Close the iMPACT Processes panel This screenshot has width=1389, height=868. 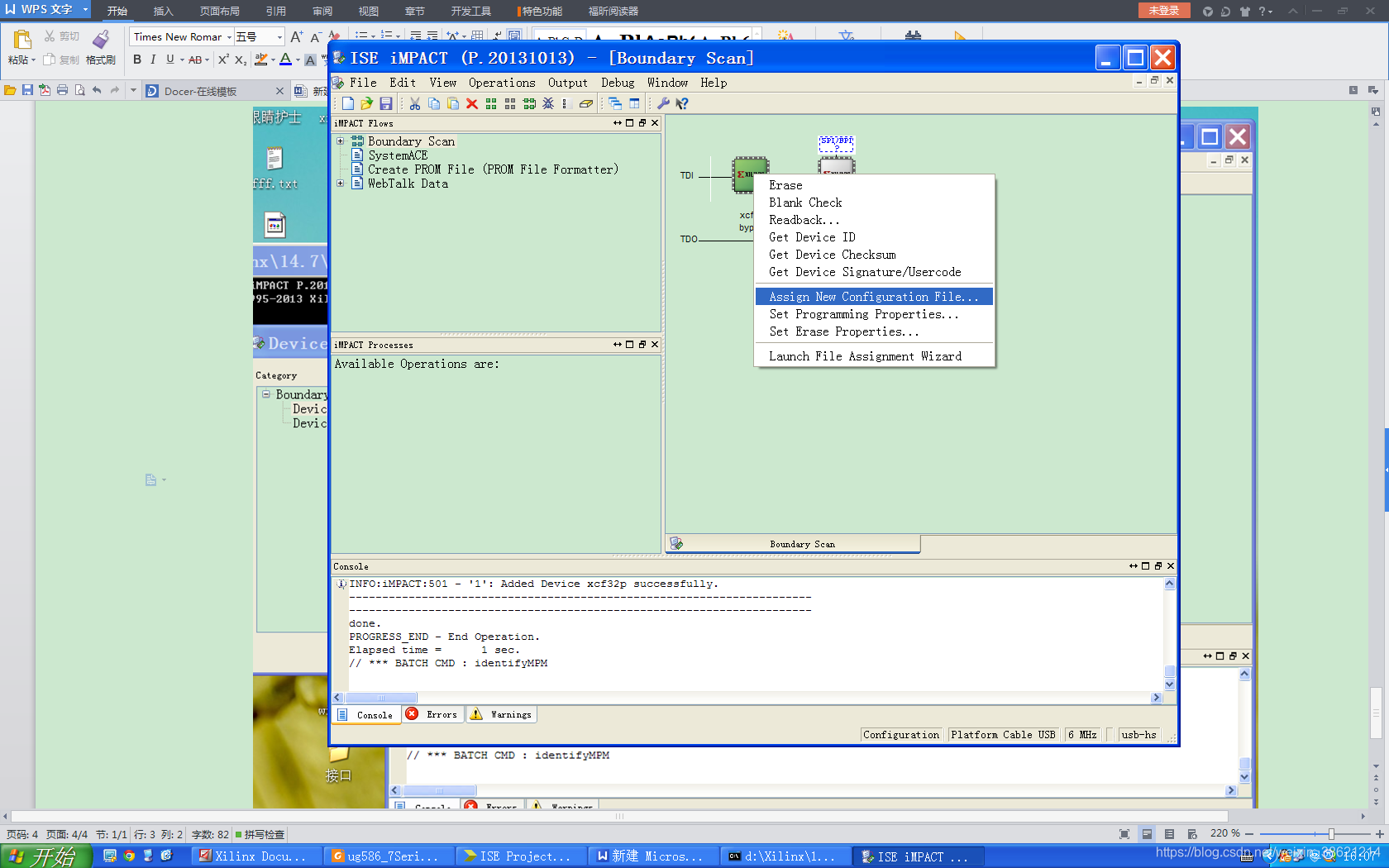[655, 345]
